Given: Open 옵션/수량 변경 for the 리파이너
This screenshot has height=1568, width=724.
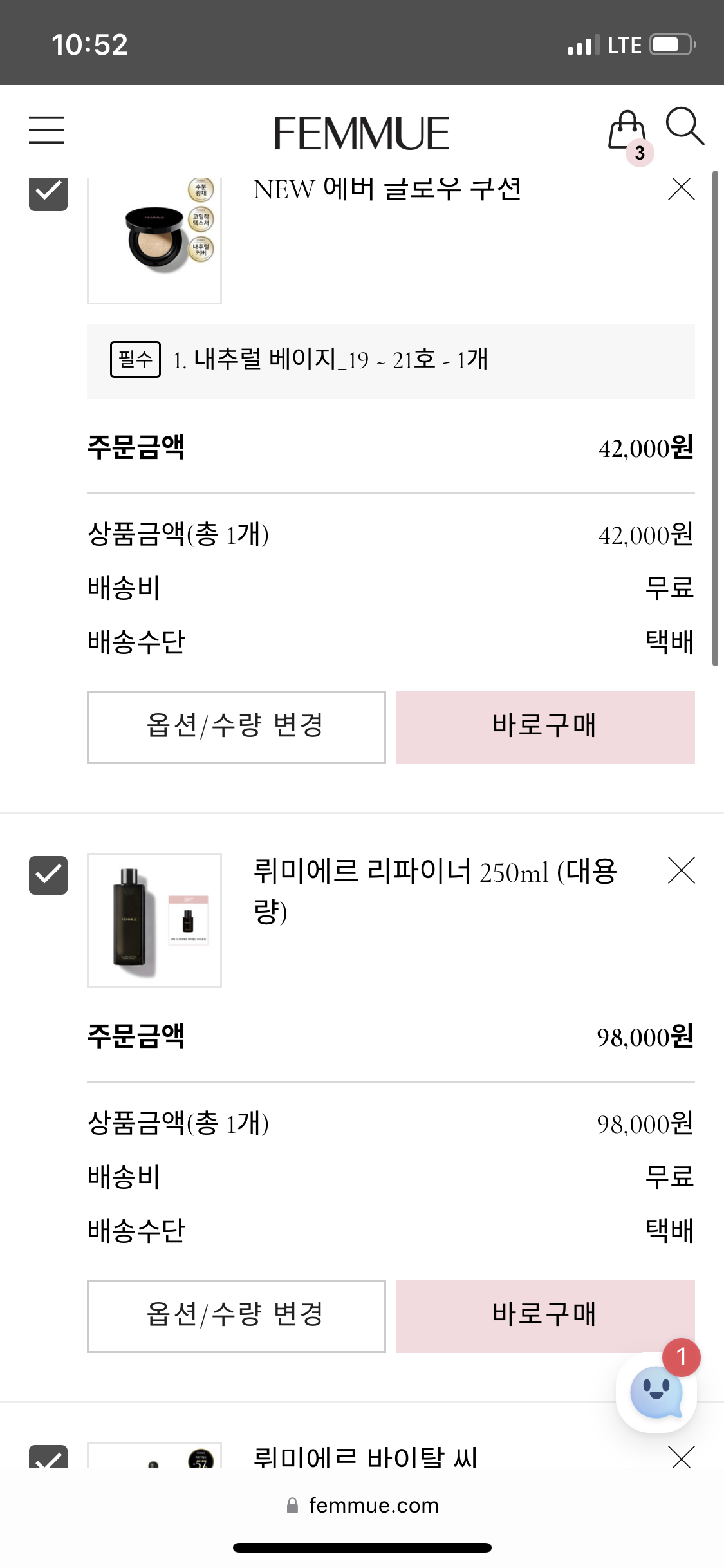Looking at the screenshot, I should click(236, 1316).
